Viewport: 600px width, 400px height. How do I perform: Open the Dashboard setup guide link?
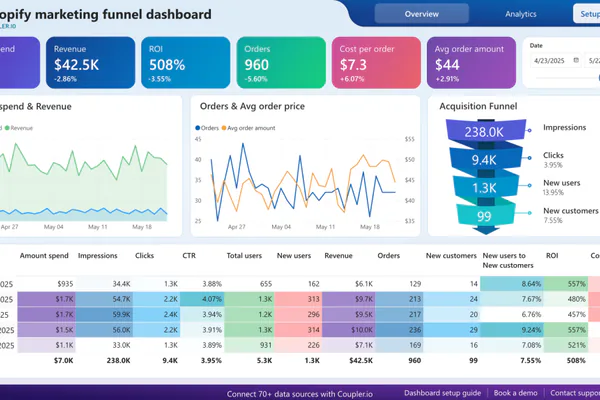pos(442,393)
